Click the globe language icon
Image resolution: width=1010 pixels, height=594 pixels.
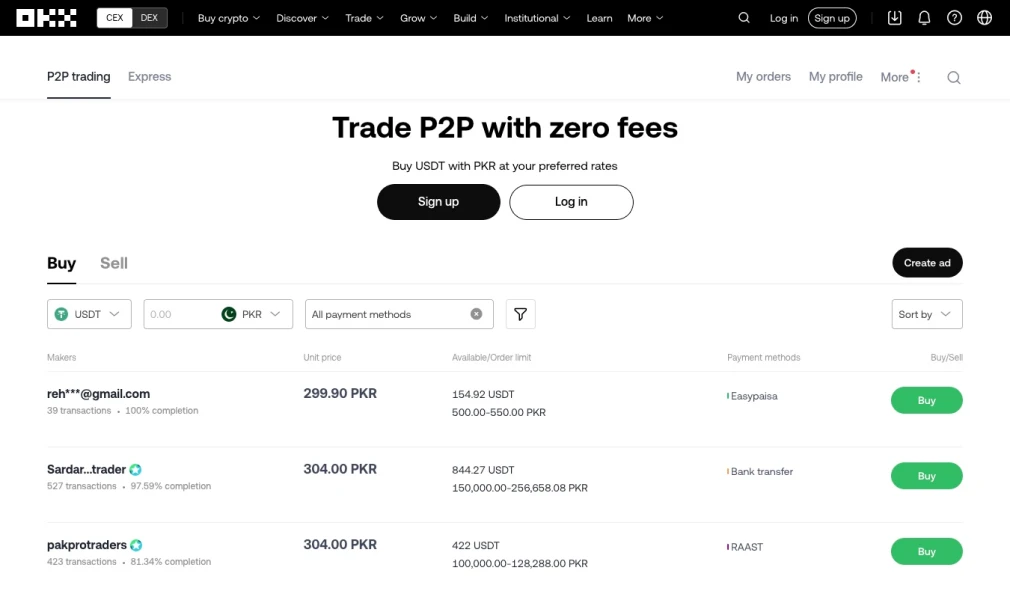[x=984, y=18]
